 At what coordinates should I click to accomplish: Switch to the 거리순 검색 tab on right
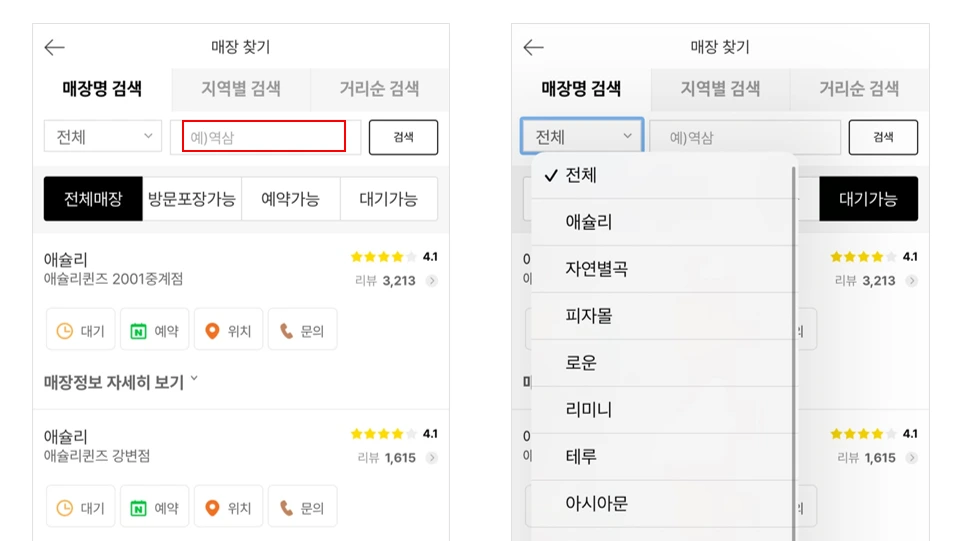859,89
